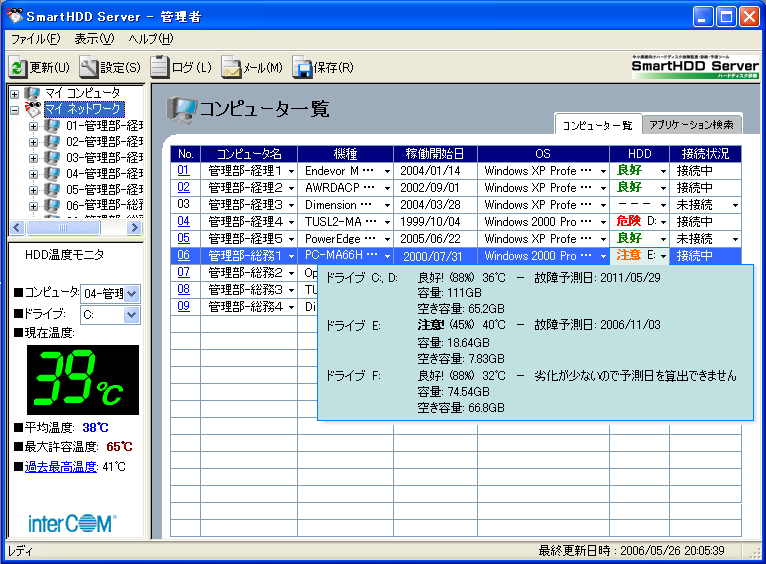This screenshot has height=564, width=766.
Task: Click the computer icon of 06-管理部 node
Action: point(51,206)
